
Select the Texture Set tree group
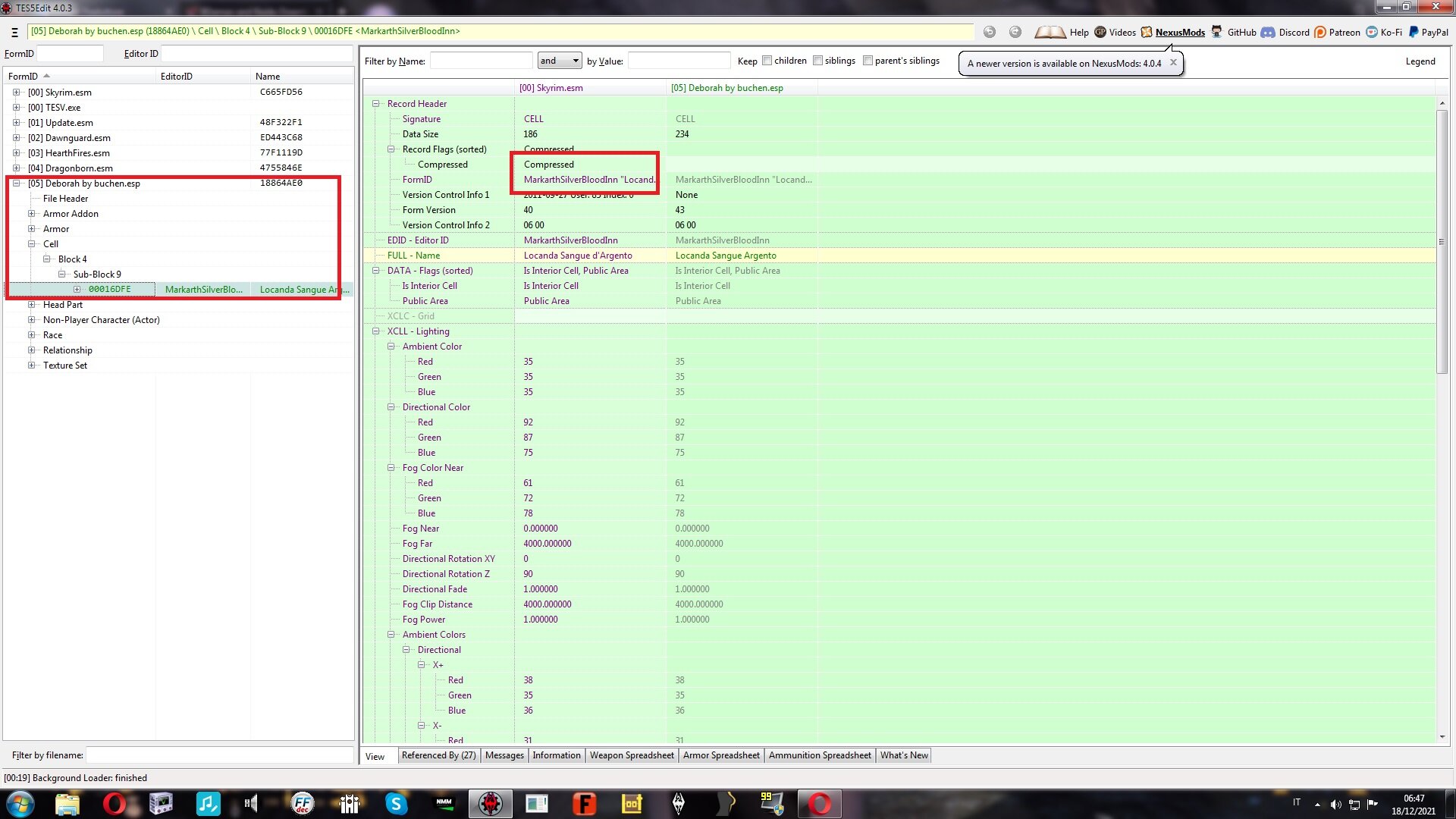65,365
